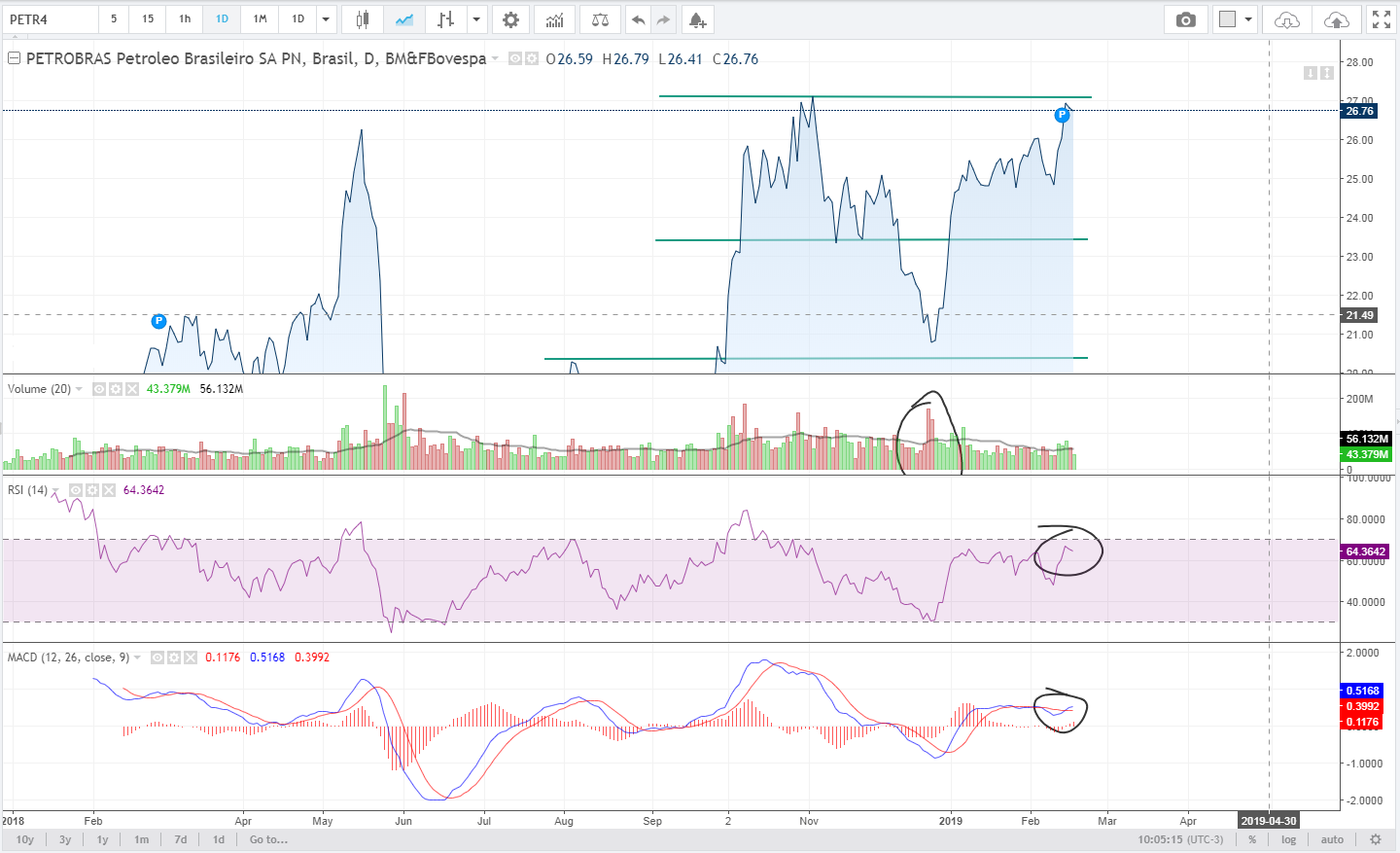Click the PETR4 symbol search field
Screen dimensions: 1400x853
[51, 19]
